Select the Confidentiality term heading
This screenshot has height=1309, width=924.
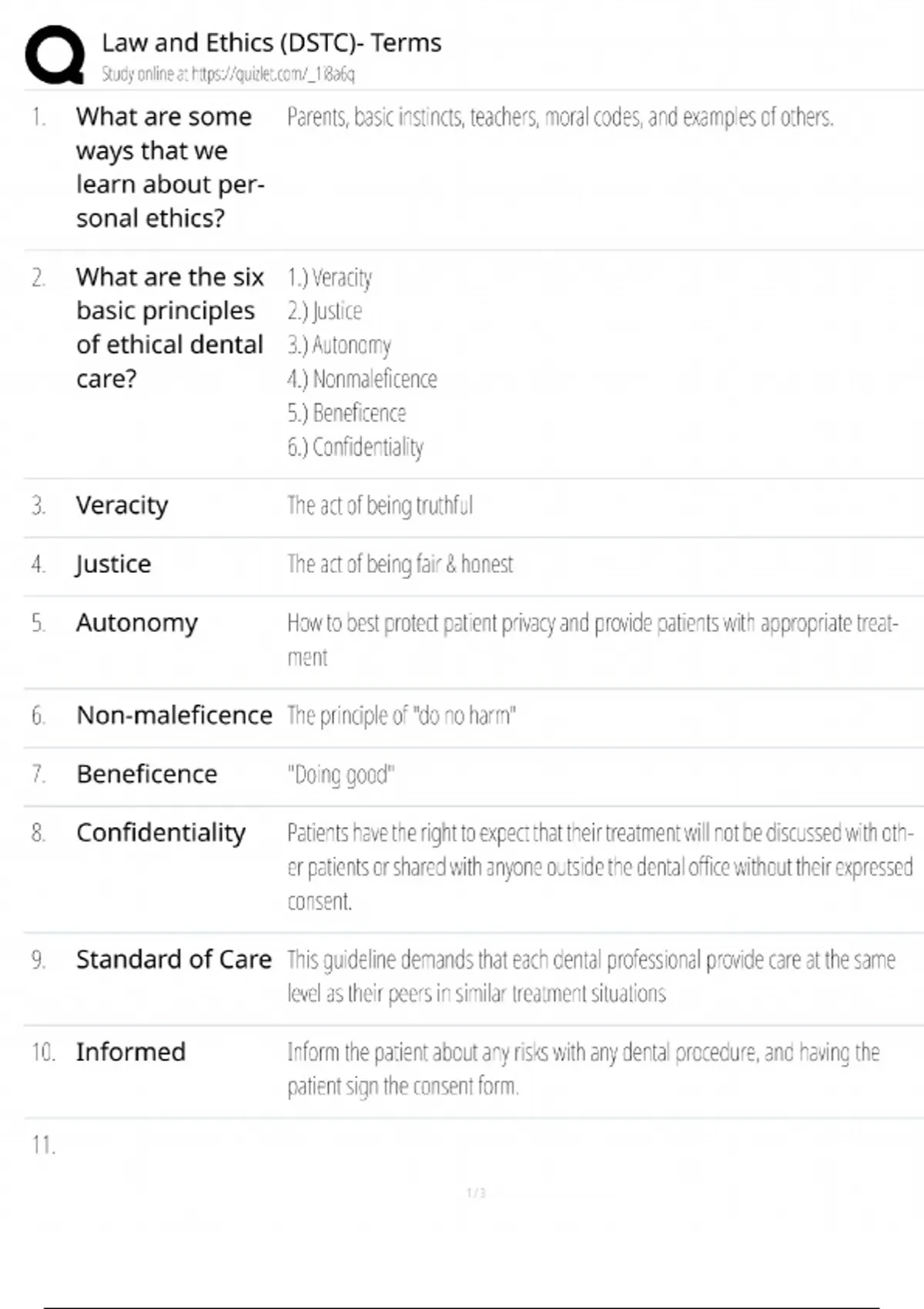click(x=160, y=832)
